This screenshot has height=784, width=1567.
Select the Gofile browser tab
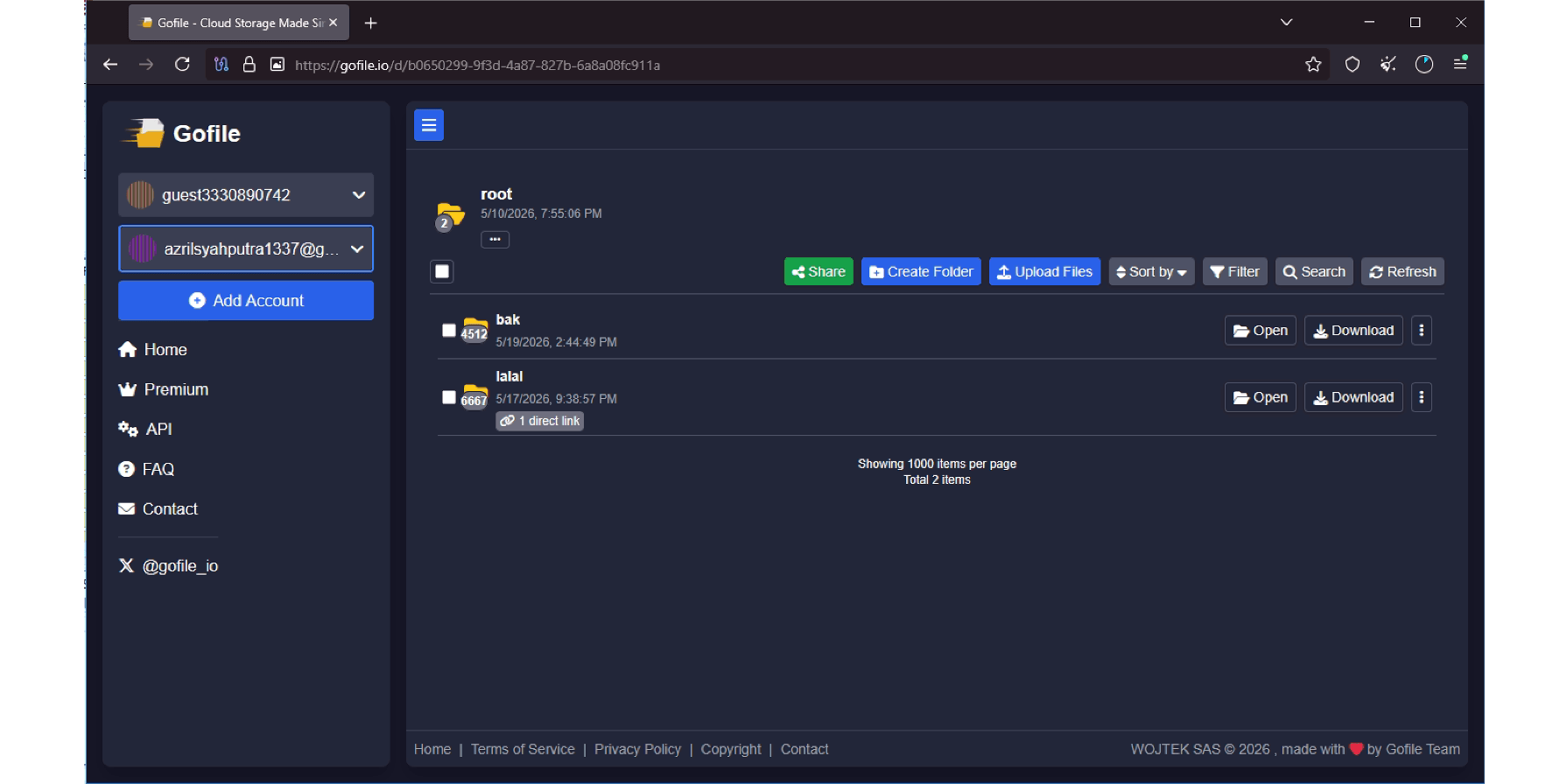(x=238, y=23)
